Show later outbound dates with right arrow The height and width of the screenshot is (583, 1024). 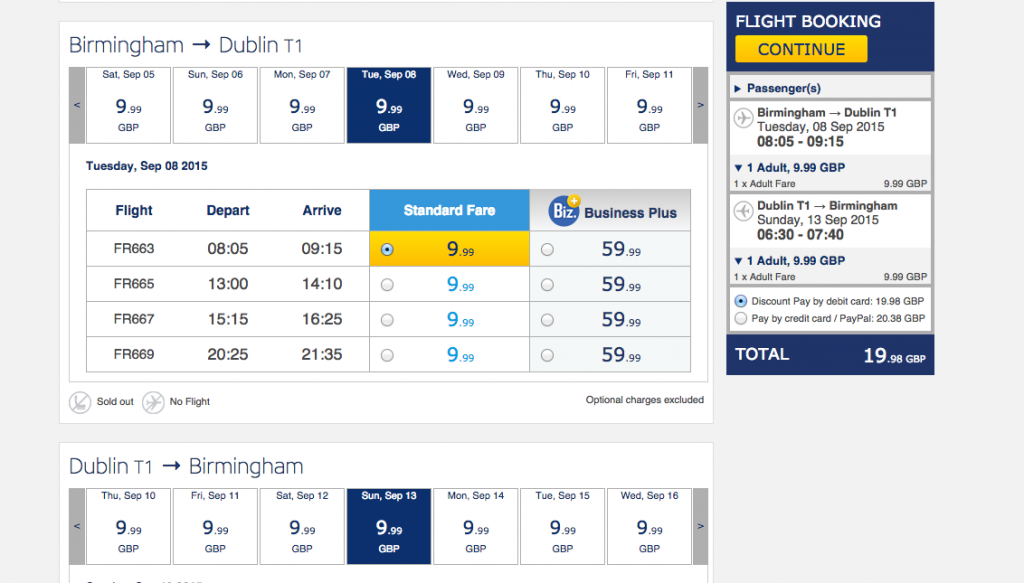pos(700,105)
